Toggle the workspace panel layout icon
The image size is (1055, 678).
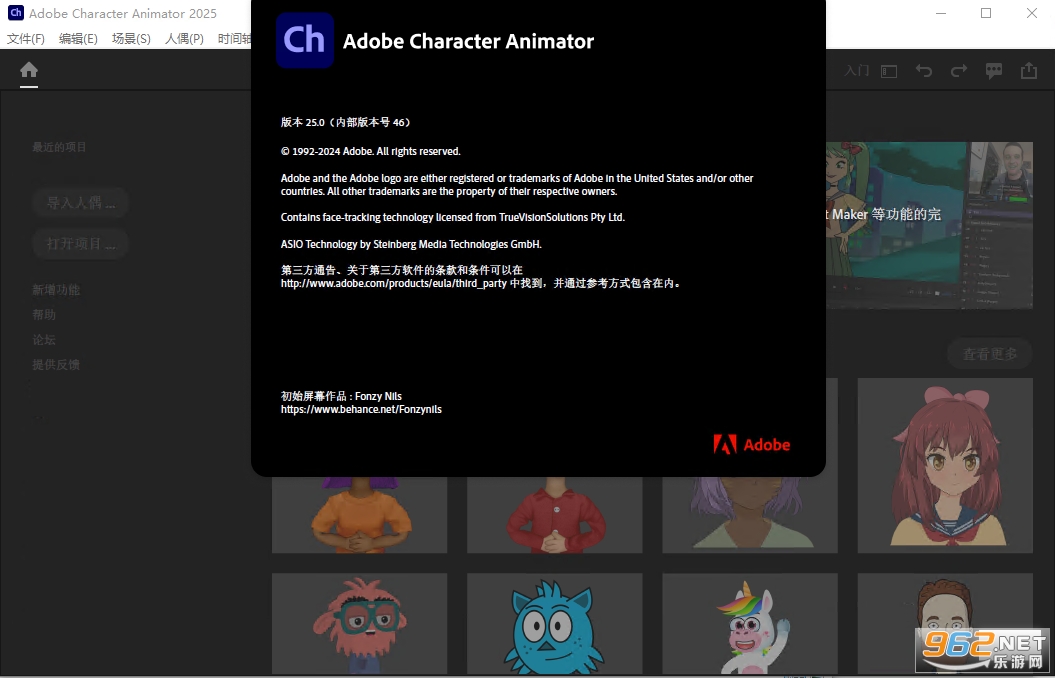[889, 71]
